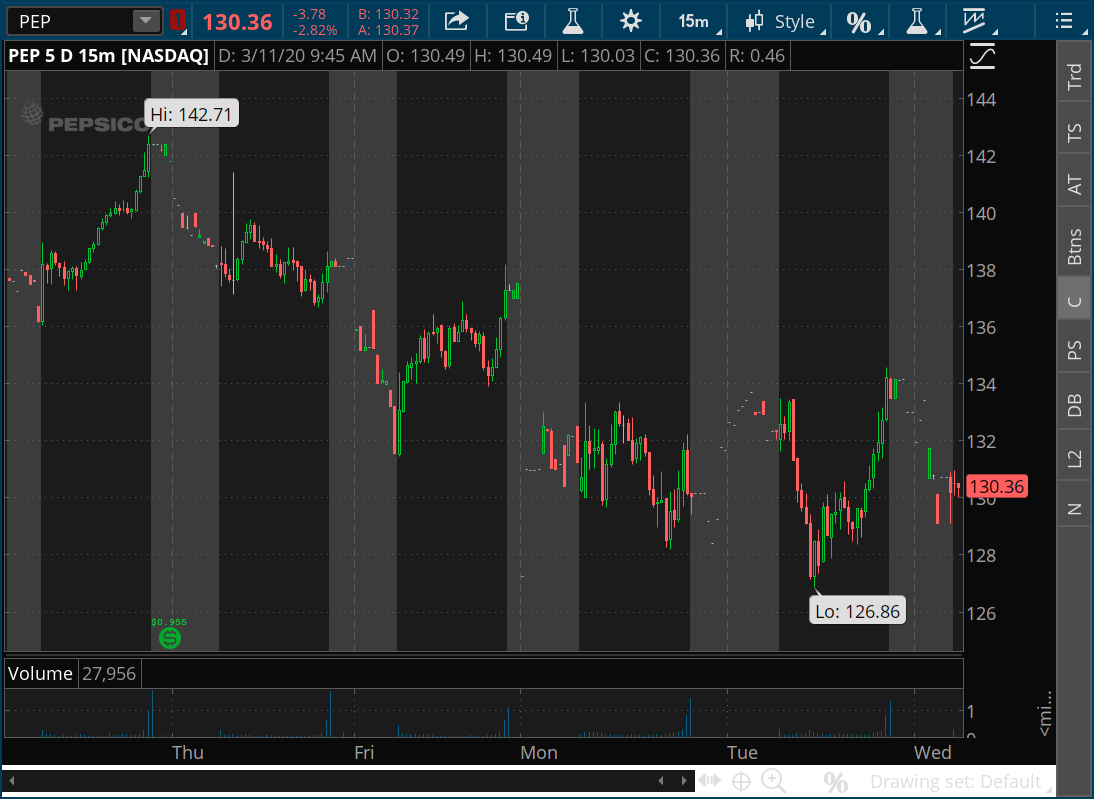1094x799 pixels.
Task: Click the Lo: 126.86 price bubble
Action: [857, 611]
